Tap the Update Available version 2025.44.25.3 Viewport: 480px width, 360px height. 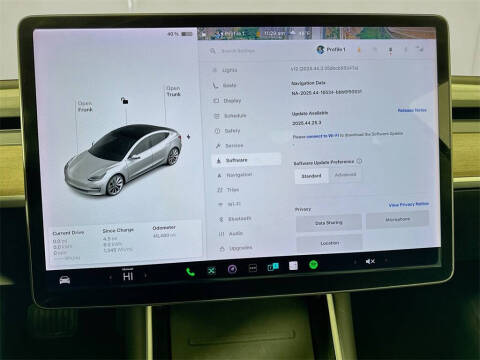307,123
